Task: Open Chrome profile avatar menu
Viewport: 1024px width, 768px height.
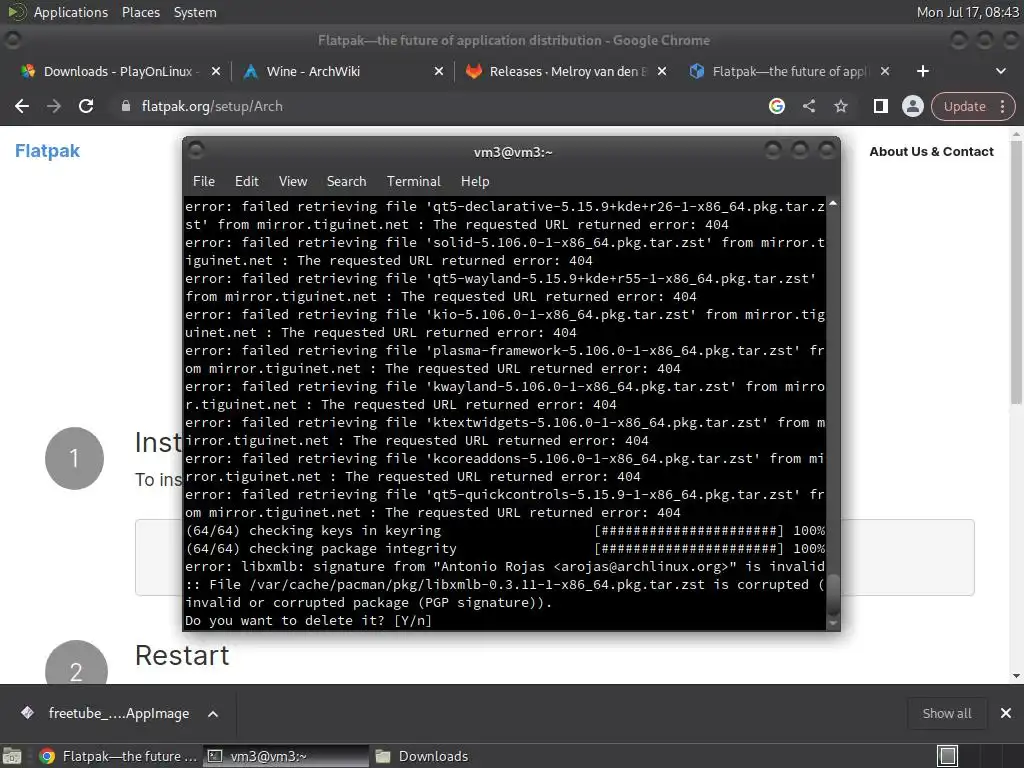Action: (x=912, y=106)
